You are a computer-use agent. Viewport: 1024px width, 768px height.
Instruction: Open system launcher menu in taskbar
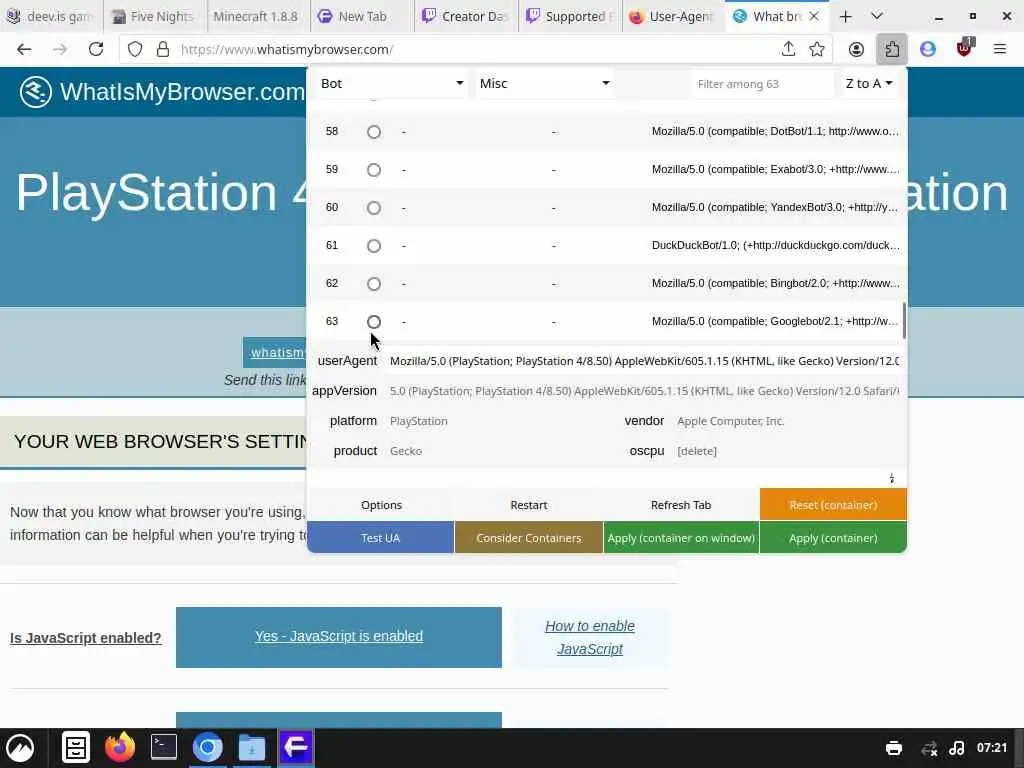20,748
